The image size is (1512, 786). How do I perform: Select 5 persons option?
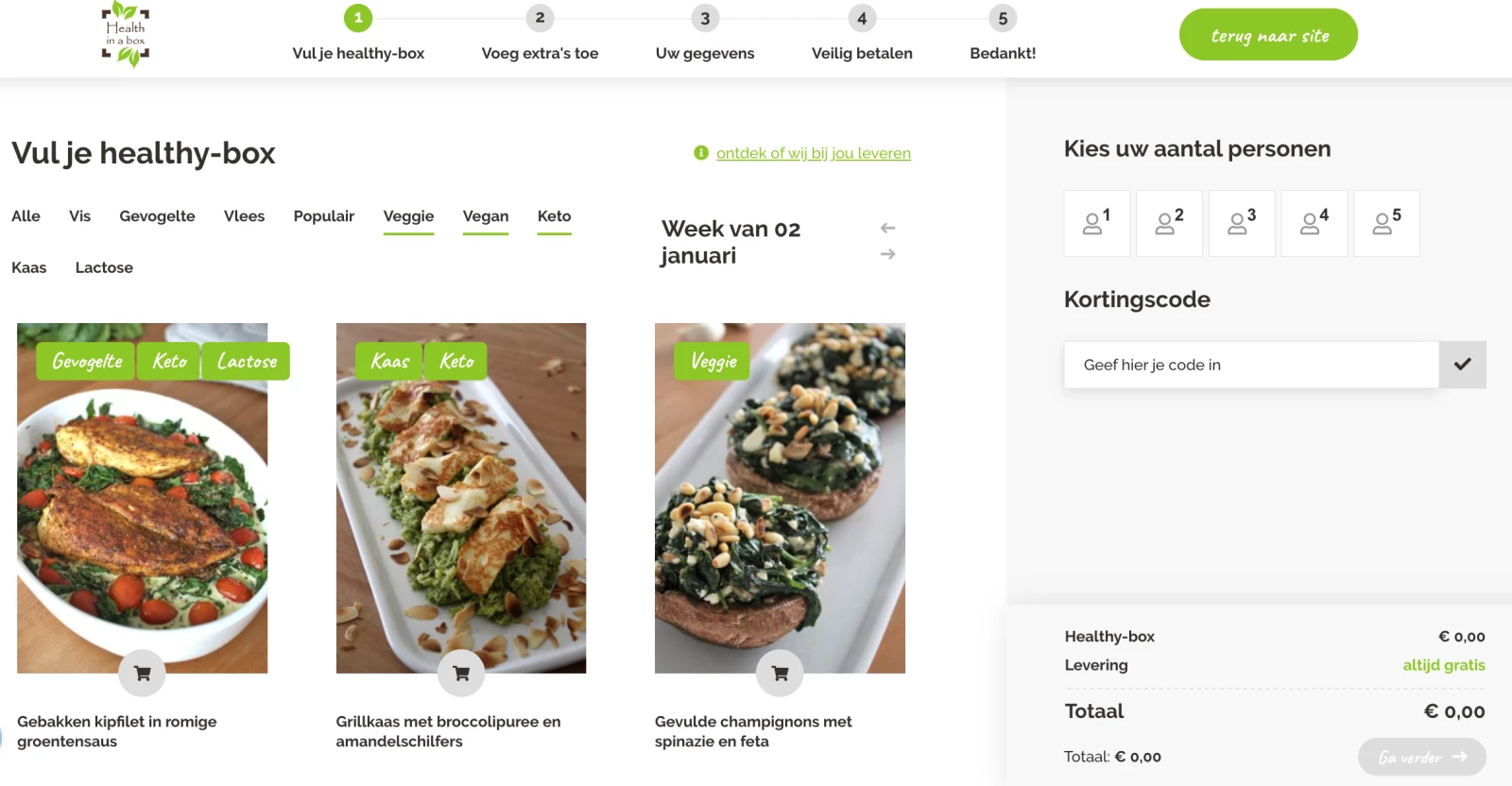[x=1386, y=223]
